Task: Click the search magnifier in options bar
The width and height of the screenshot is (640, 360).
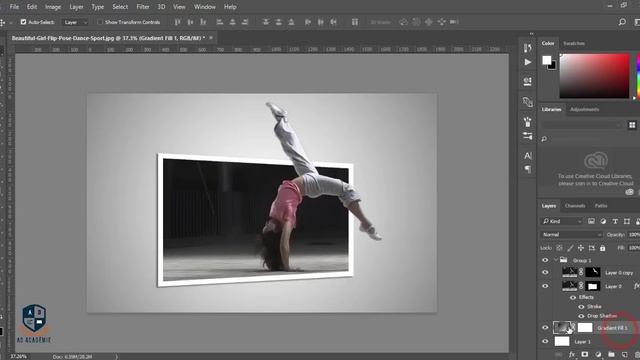Action: pos(622,22)
